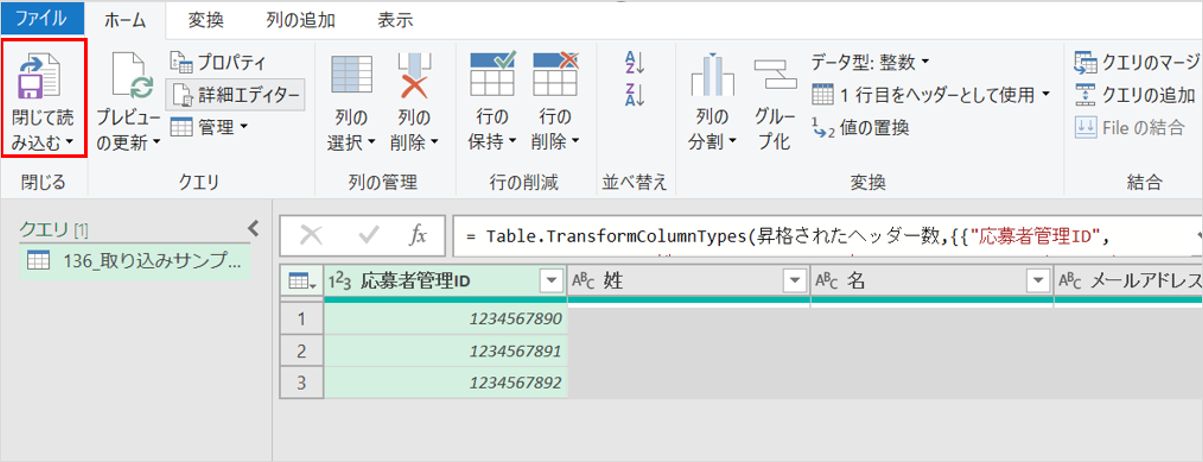1203x462 pixels.
Task: Switch to the 変換 tab
Action: (206, 19)
